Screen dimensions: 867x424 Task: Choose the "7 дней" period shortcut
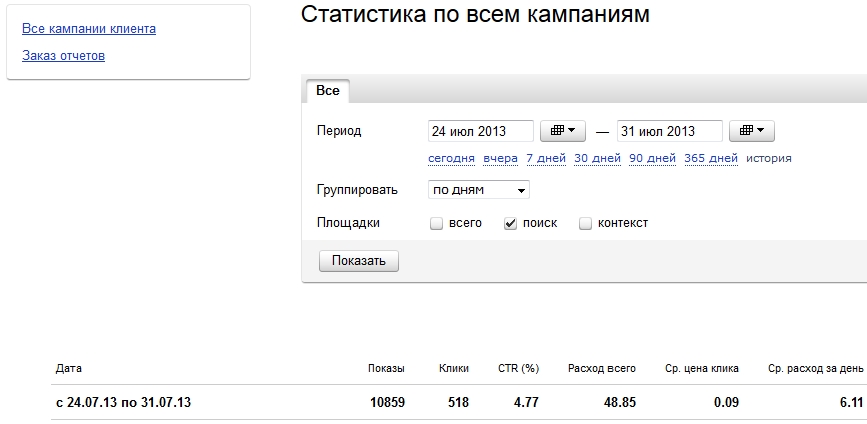pyautogui.click(x=546, y=159)
